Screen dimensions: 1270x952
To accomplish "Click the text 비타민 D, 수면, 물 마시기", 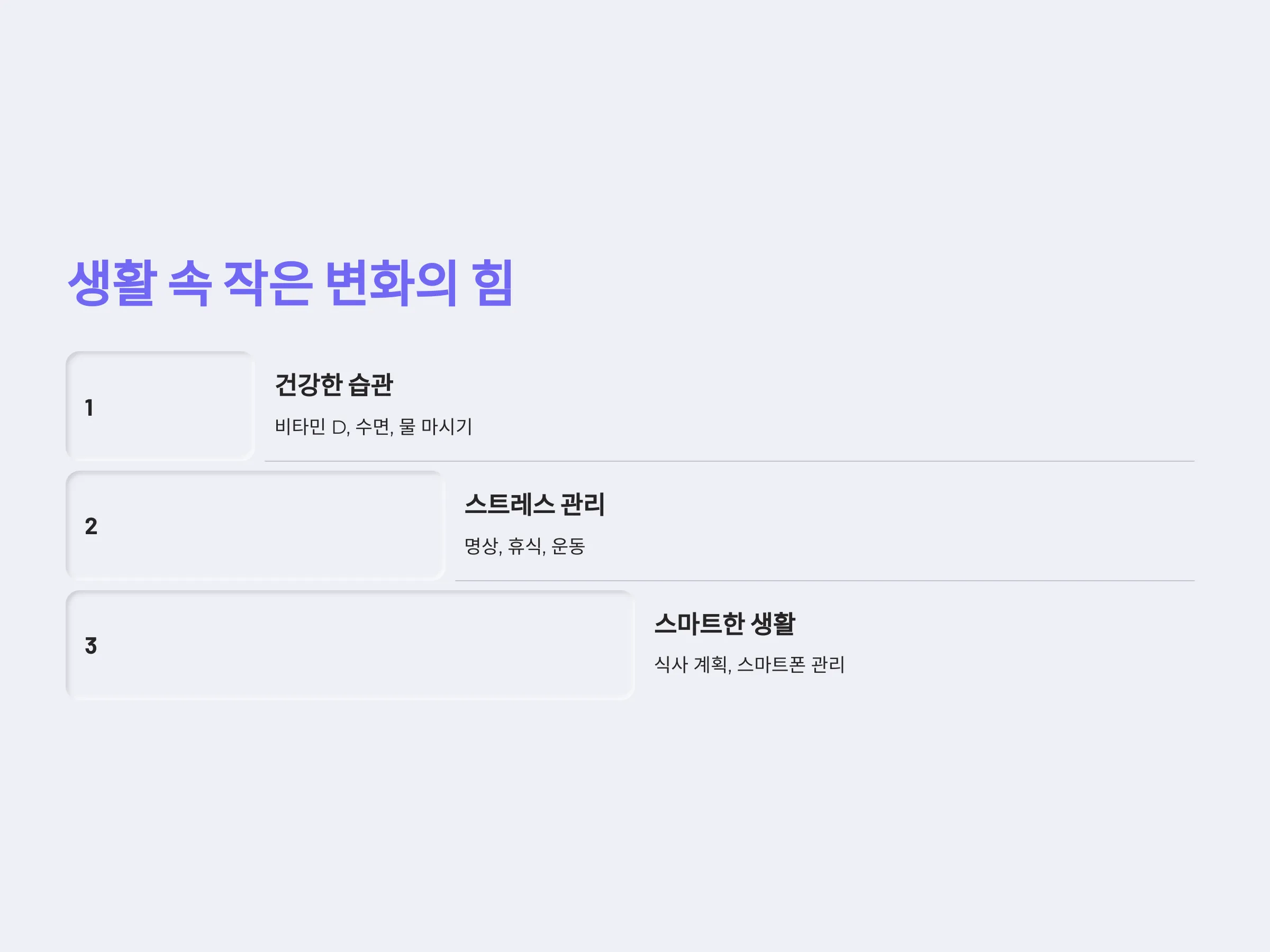I will pyautogui.click(x=373, y=426).
